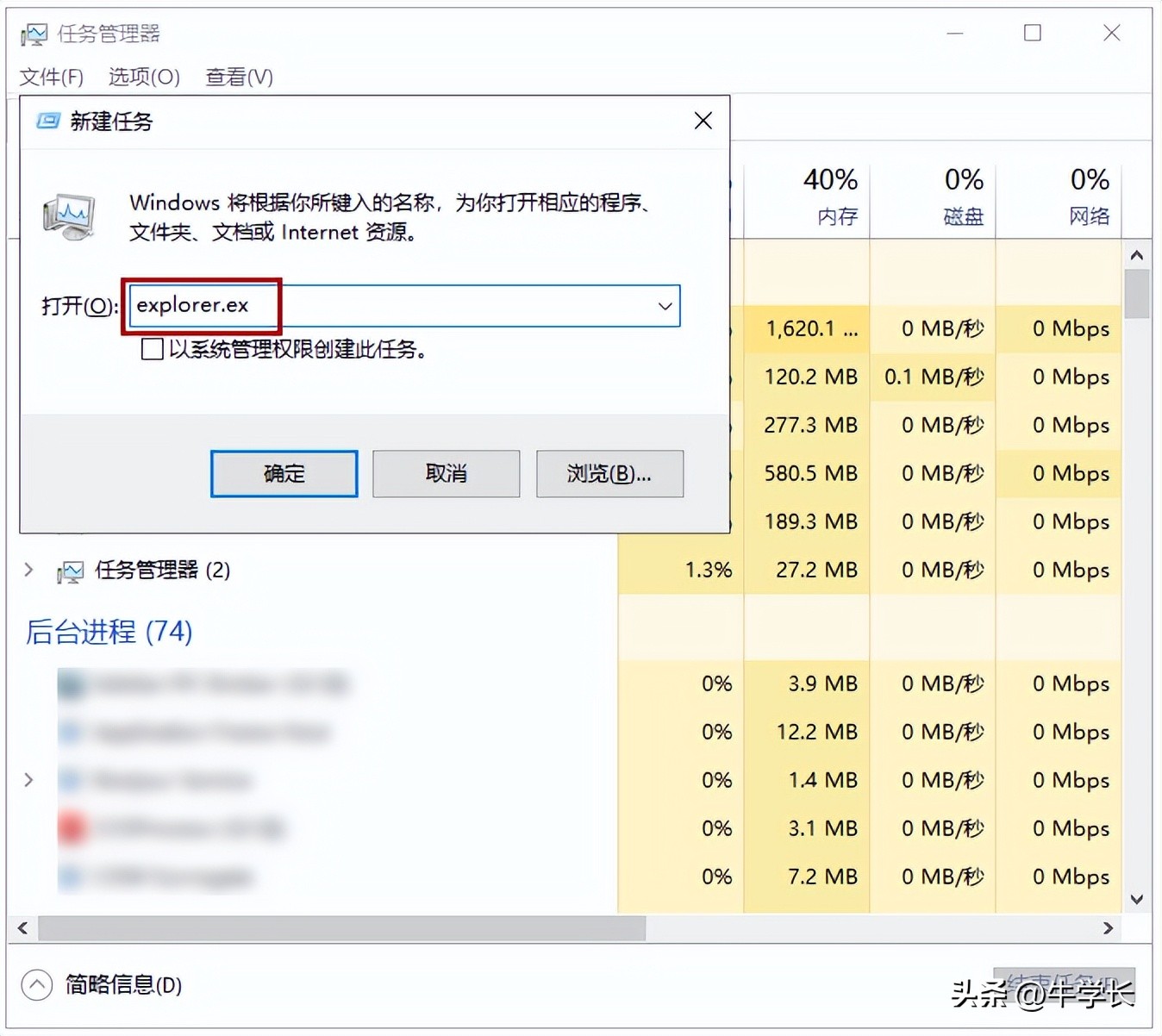Image resolution: width=1162 pixels, height=1036 pixels.
Task: Select the 后台进程 (74) group heading
Action: coord(109,632)
